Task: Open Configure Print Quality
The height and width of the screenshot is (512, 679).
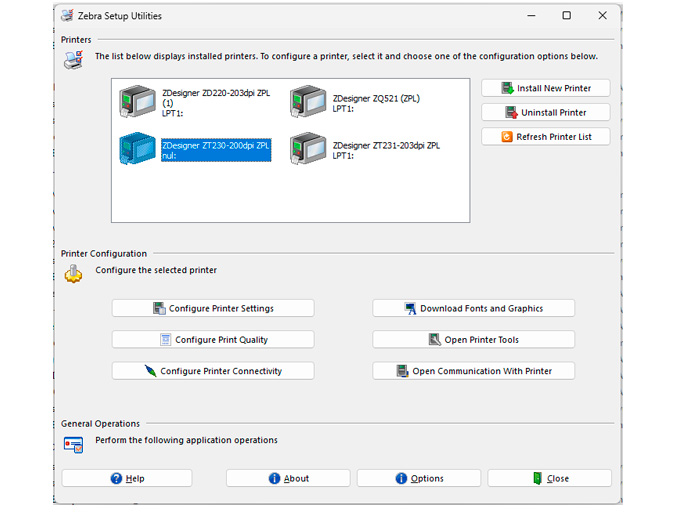Action: pyautogui.click(x=213, y=340)
